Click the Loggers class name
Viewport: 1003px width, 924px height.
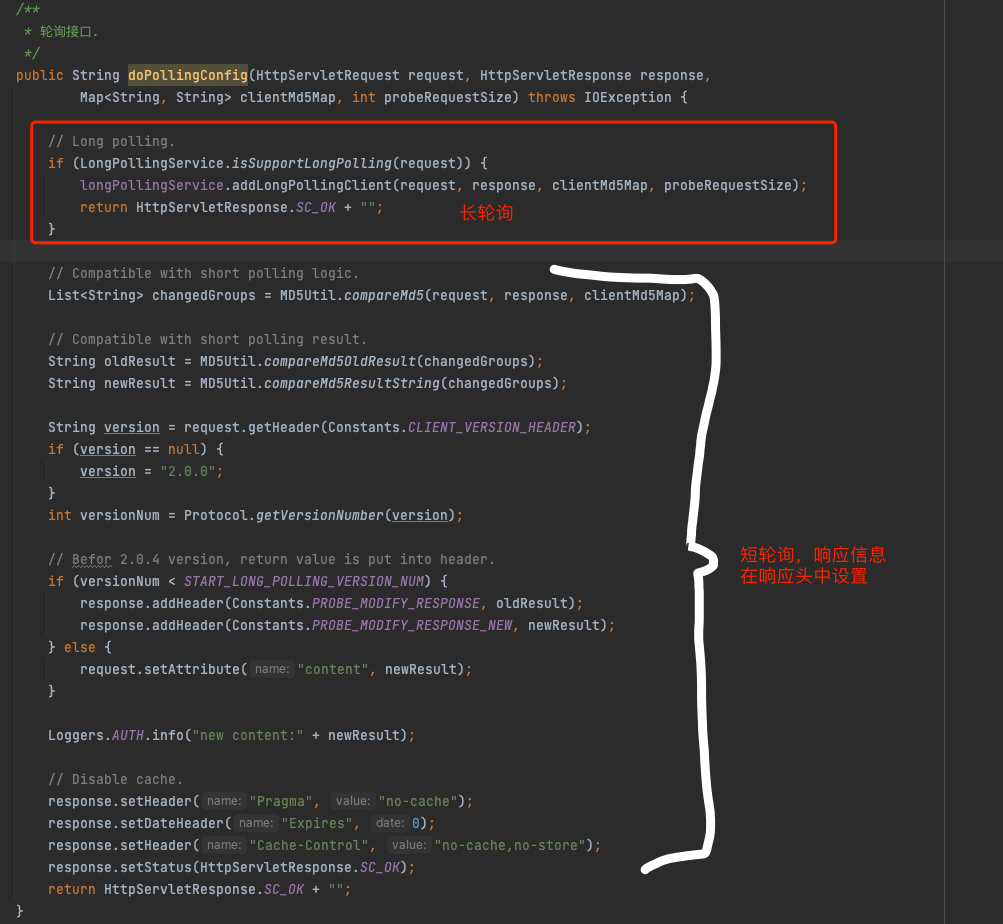75,735
